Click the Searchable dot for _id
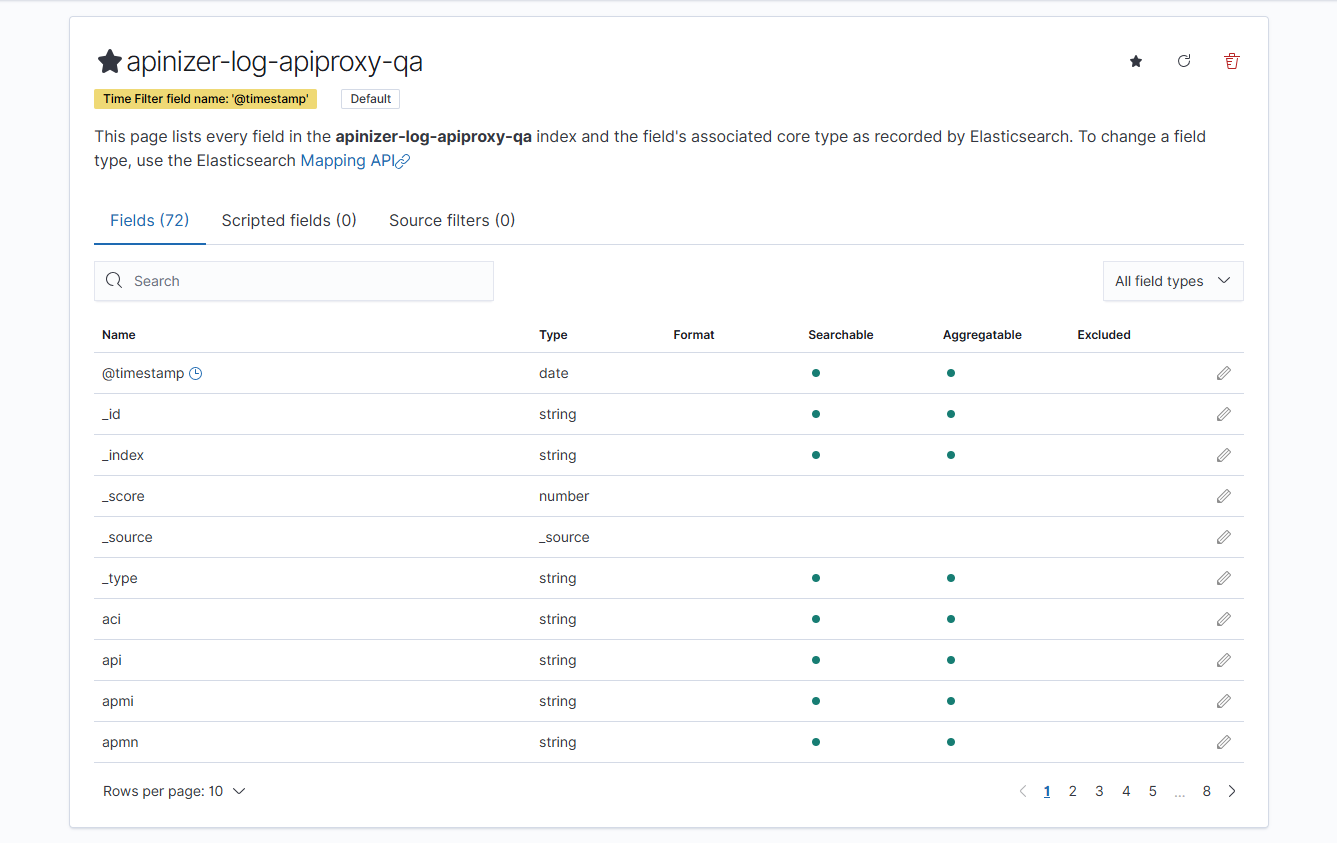1337x843 pixels. click(816, 414)
